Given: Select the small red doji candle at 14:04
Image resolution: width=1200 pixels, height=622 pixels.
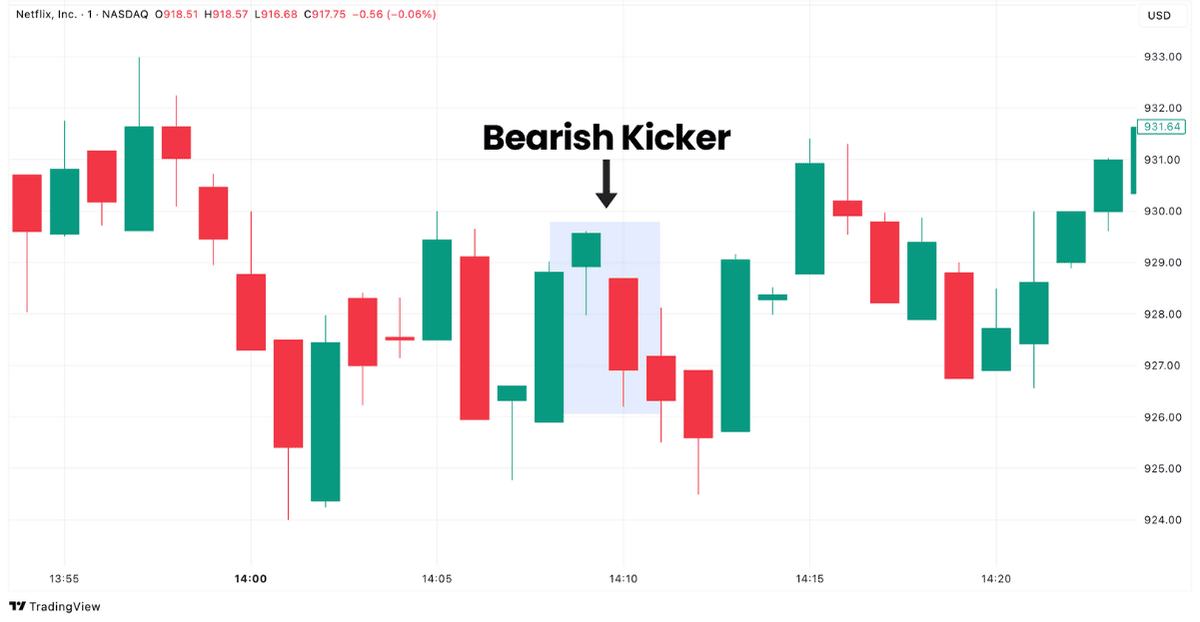Looking at the screenshot, I should (x=399, y=338).
